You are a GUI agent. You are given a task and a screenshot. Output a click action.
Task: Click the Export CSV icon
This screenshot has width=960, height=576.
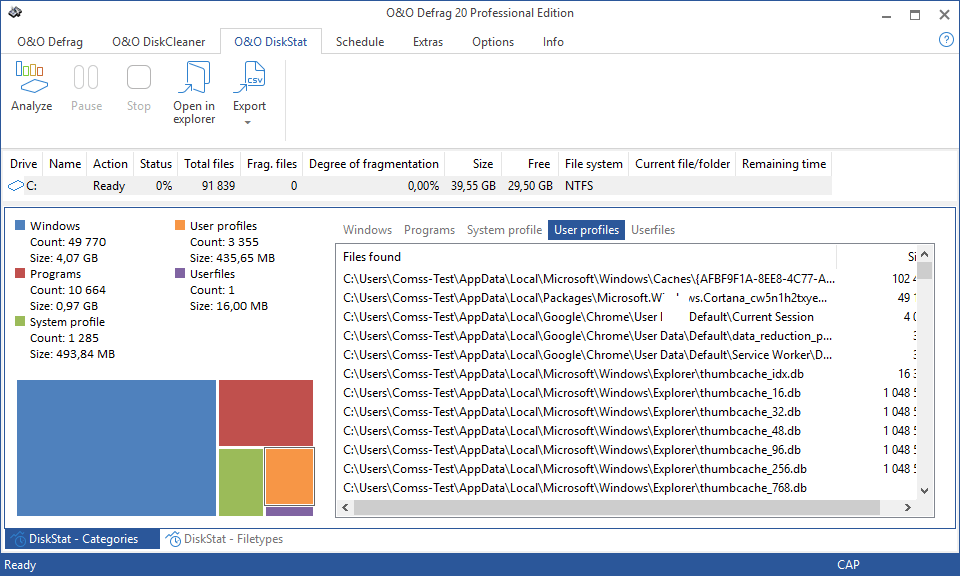pos(249,78)
